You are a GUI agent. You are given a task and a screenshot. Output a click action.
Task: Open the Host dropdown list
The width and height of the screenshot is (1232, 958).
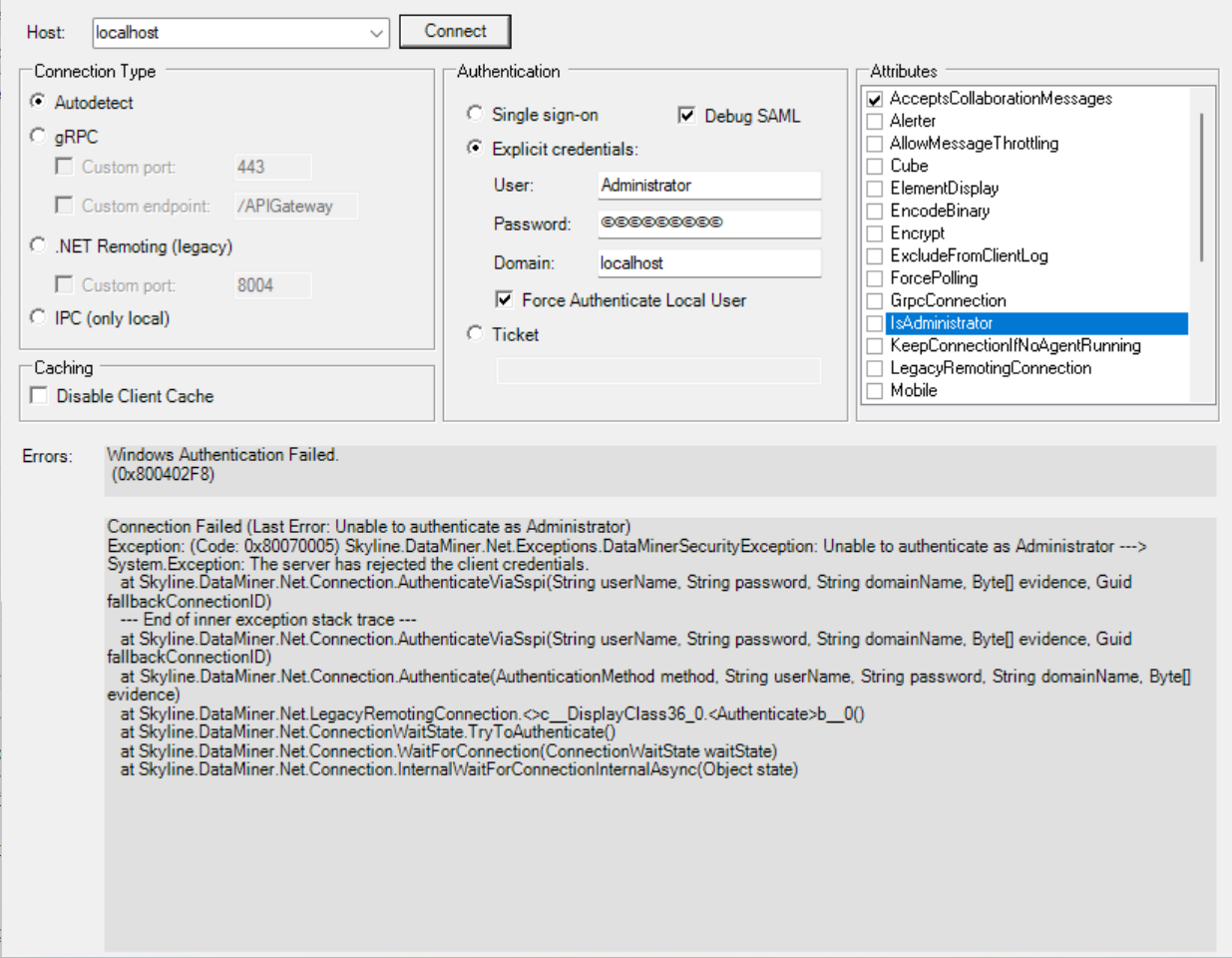pyautogui.click(x=376, y=33)
